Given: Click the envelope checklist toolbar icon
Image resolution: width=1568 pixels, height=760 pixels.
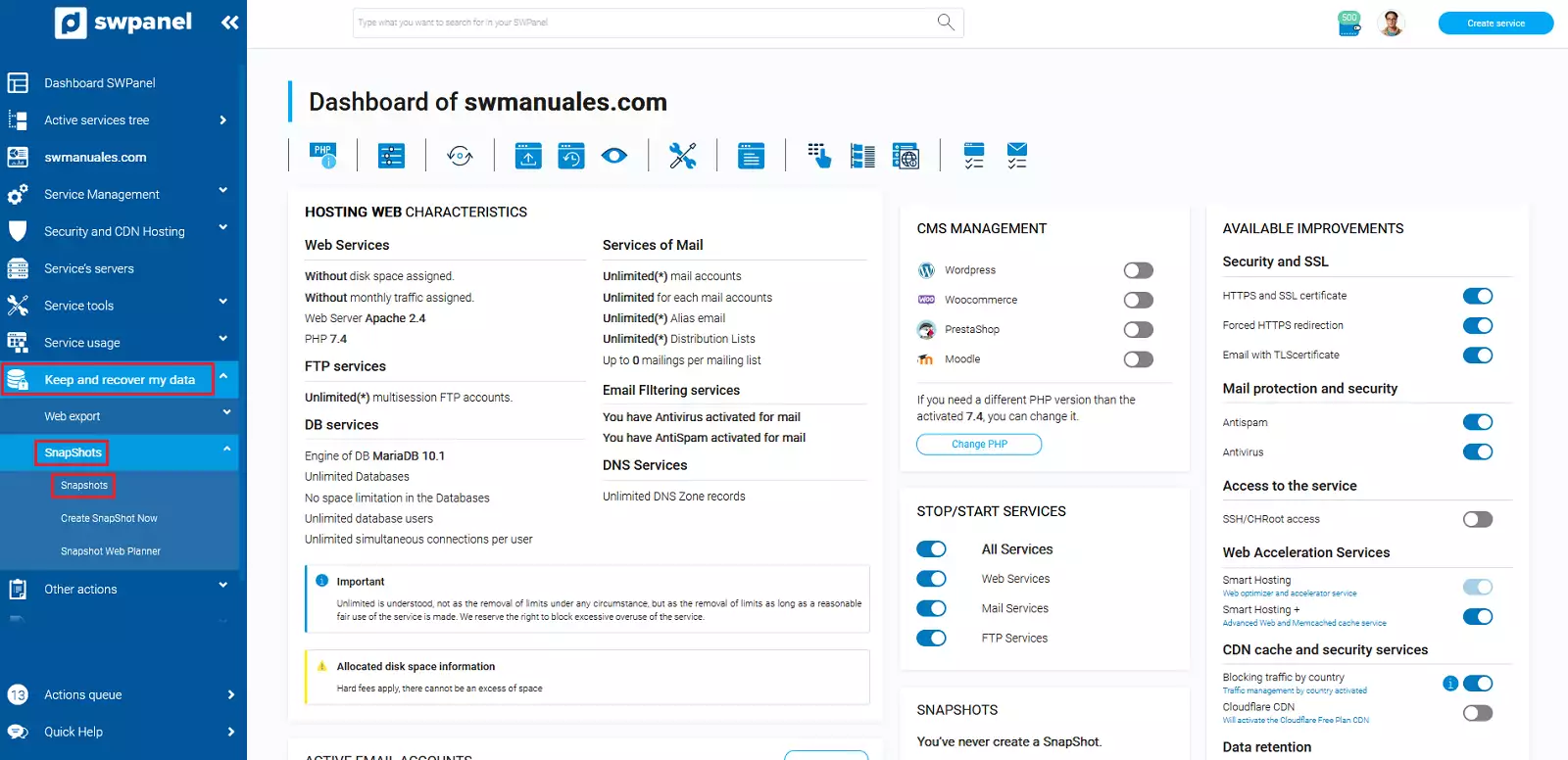Looking at the screenshot, I should click(1016, 155).
